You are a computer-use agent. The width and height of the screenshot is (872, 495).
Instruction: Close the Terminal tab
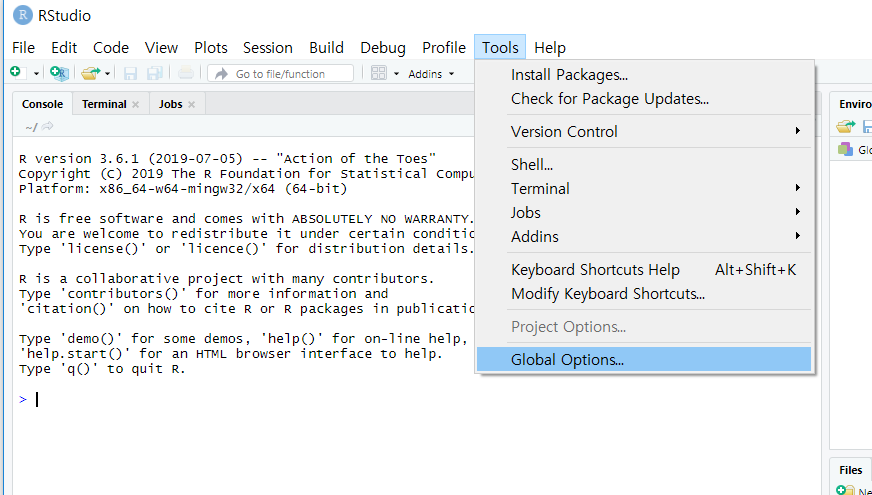tap(135, 105)
